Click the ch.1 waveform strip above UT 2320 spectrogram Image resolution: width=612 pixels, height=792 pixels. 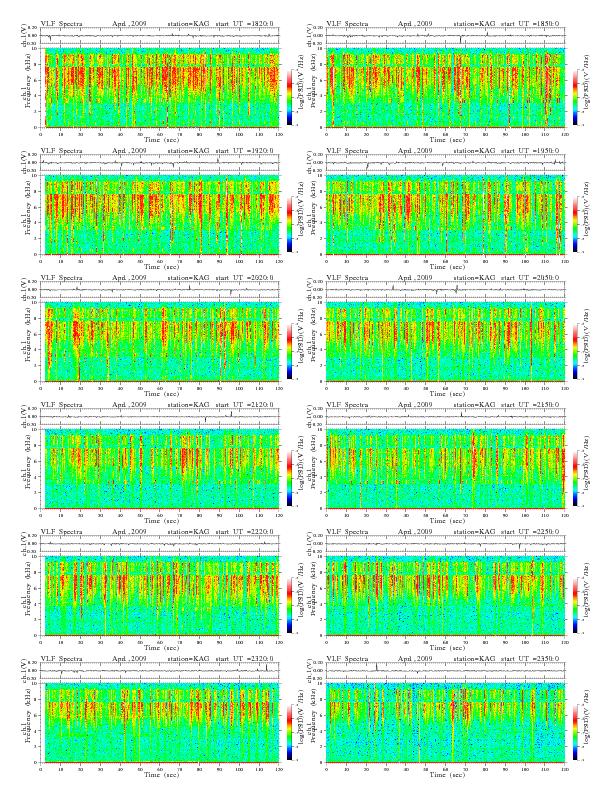coord(160,671)
